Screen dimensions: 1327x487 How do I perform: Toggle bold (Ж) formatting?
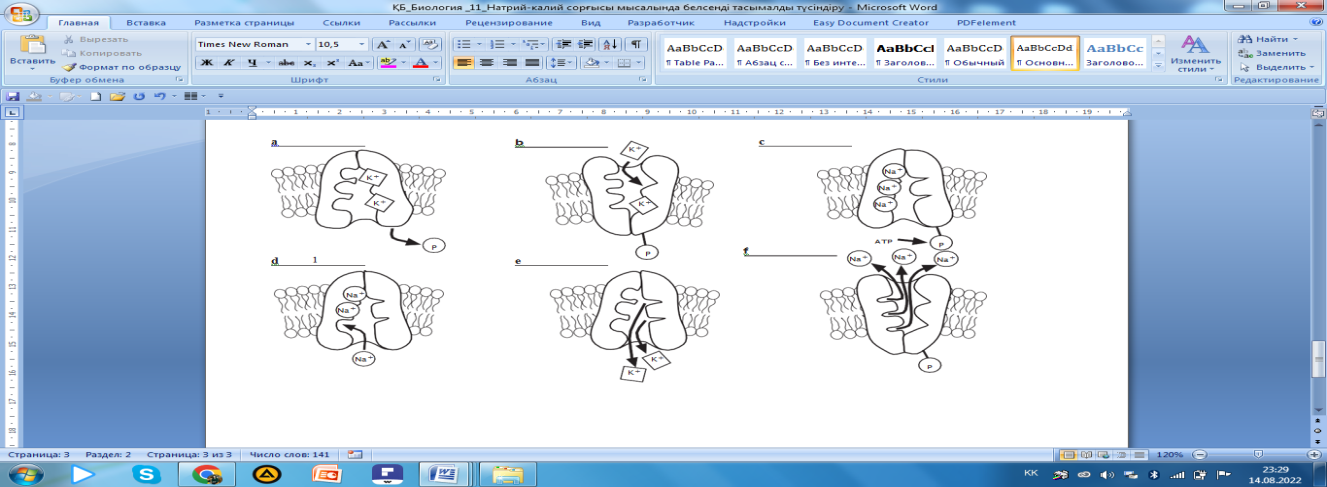206,63
